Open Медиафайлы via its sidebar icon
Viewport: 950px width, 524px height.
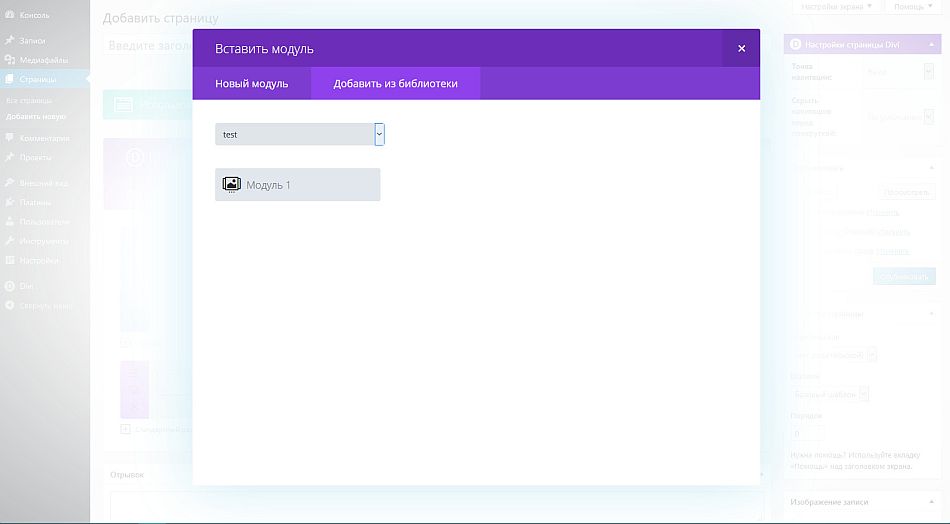tap(10, 60)
